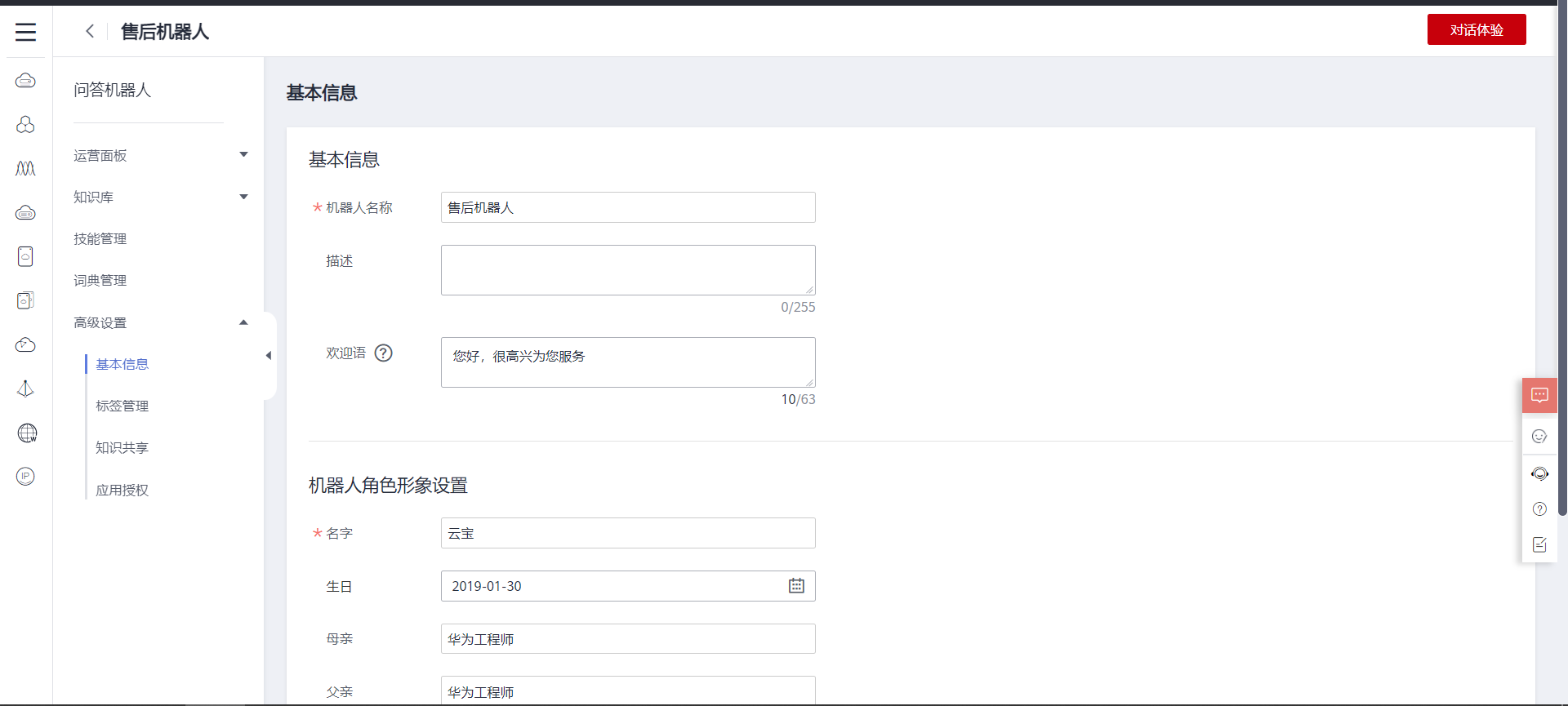Viewport: 1568px width, 706px height.
Task: Click the note edit icon on right toolbar
Action: tap(1539, 544)
